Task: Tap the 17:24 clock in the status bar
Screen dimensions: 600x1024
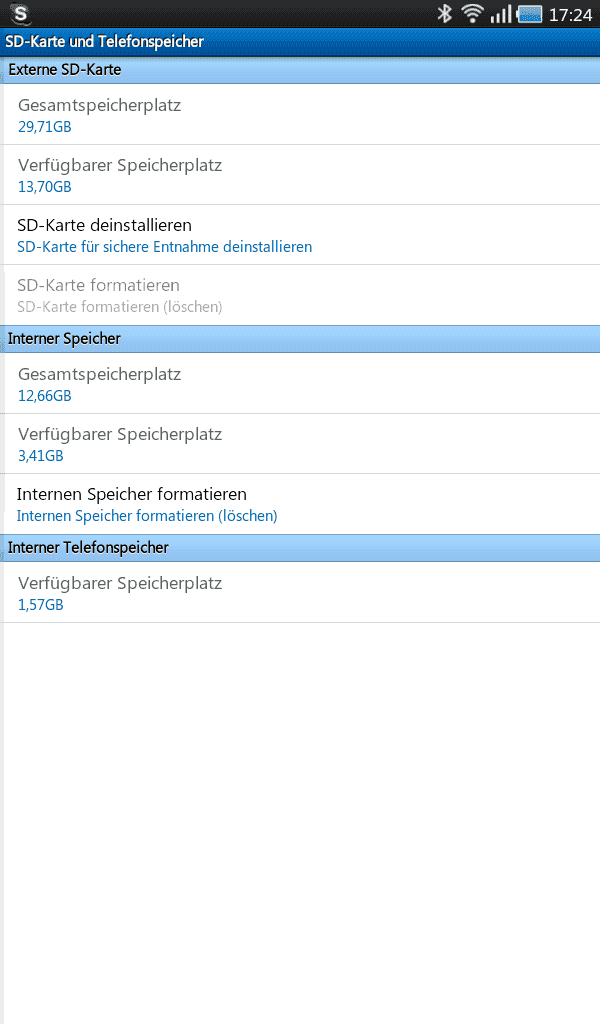Action: coord(570,14)
